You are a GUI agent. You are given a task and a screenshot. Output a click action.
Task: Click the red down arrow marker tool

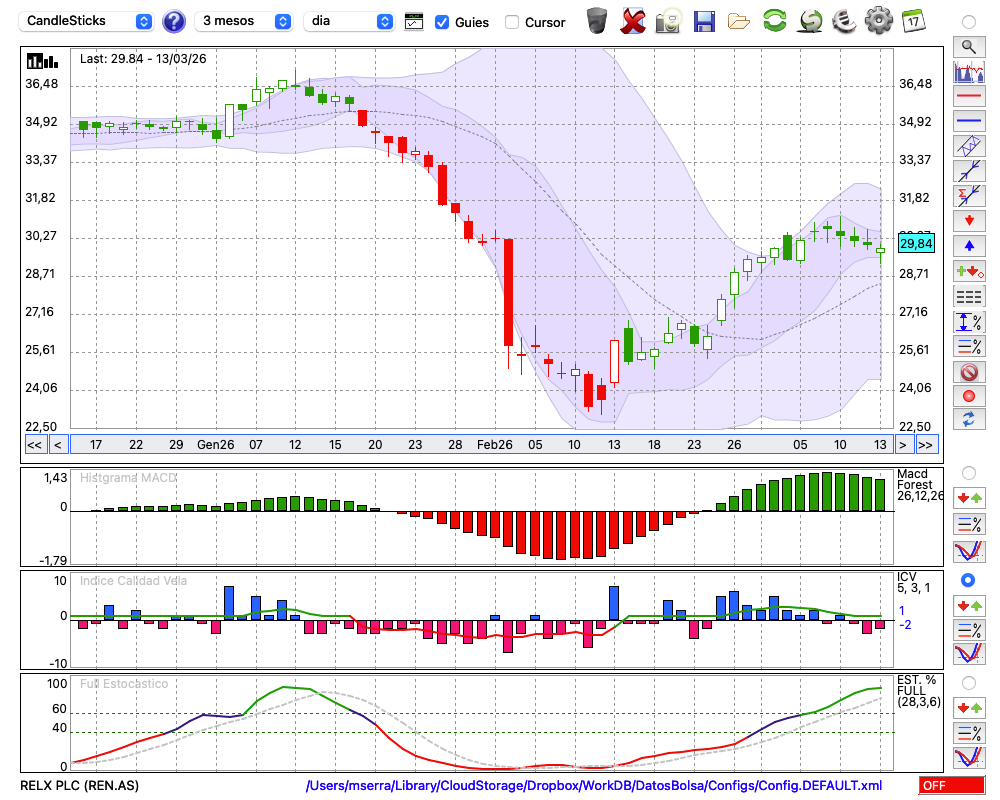[969, 221]
